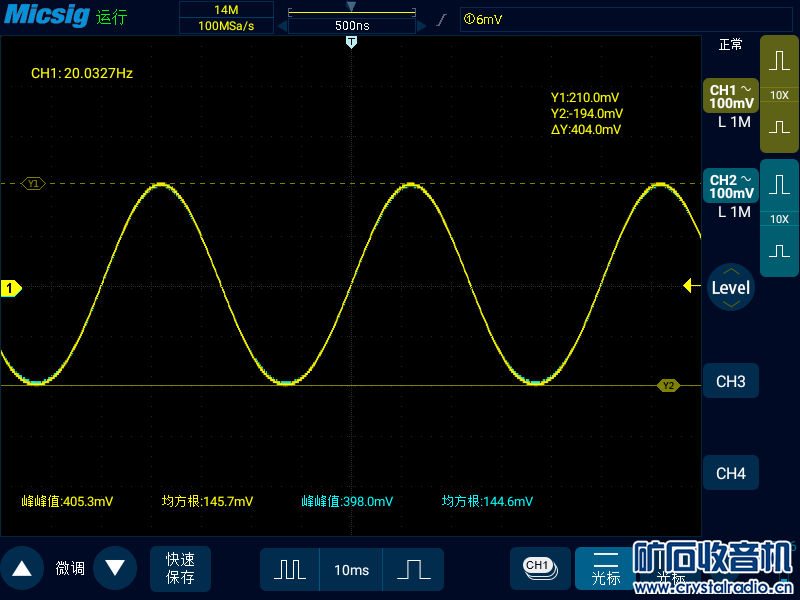Open CH2 100mV channel settings
This screenshot has width=800, height=600.
point(731,186)
